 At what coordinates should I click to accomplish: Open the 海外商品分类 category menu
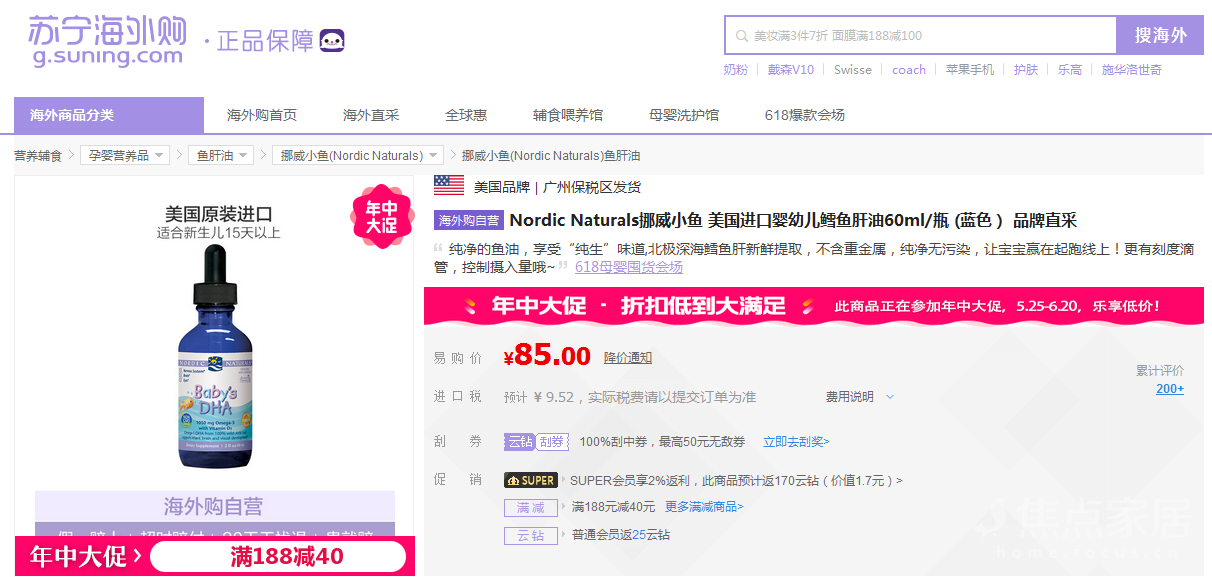tap(109, 115)
